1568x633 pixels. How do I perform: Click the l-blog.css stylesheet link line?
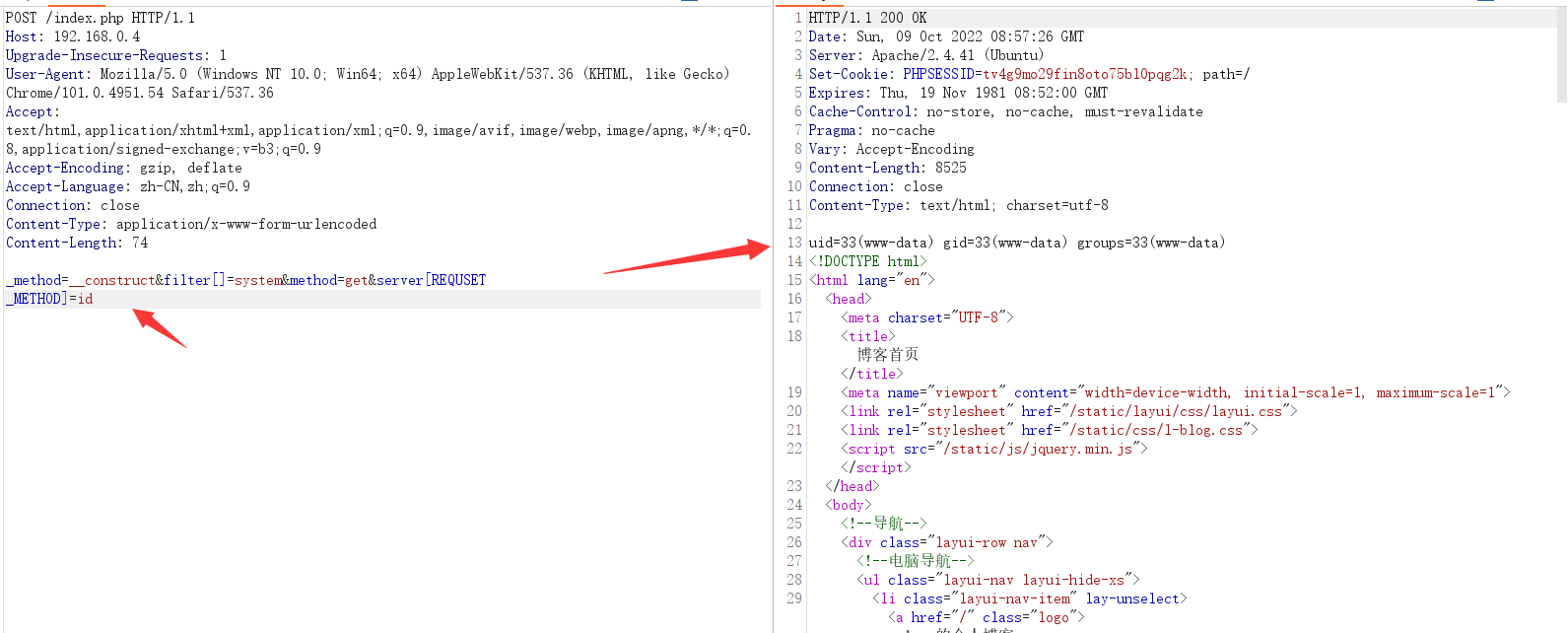click(x=1049, y=430)
